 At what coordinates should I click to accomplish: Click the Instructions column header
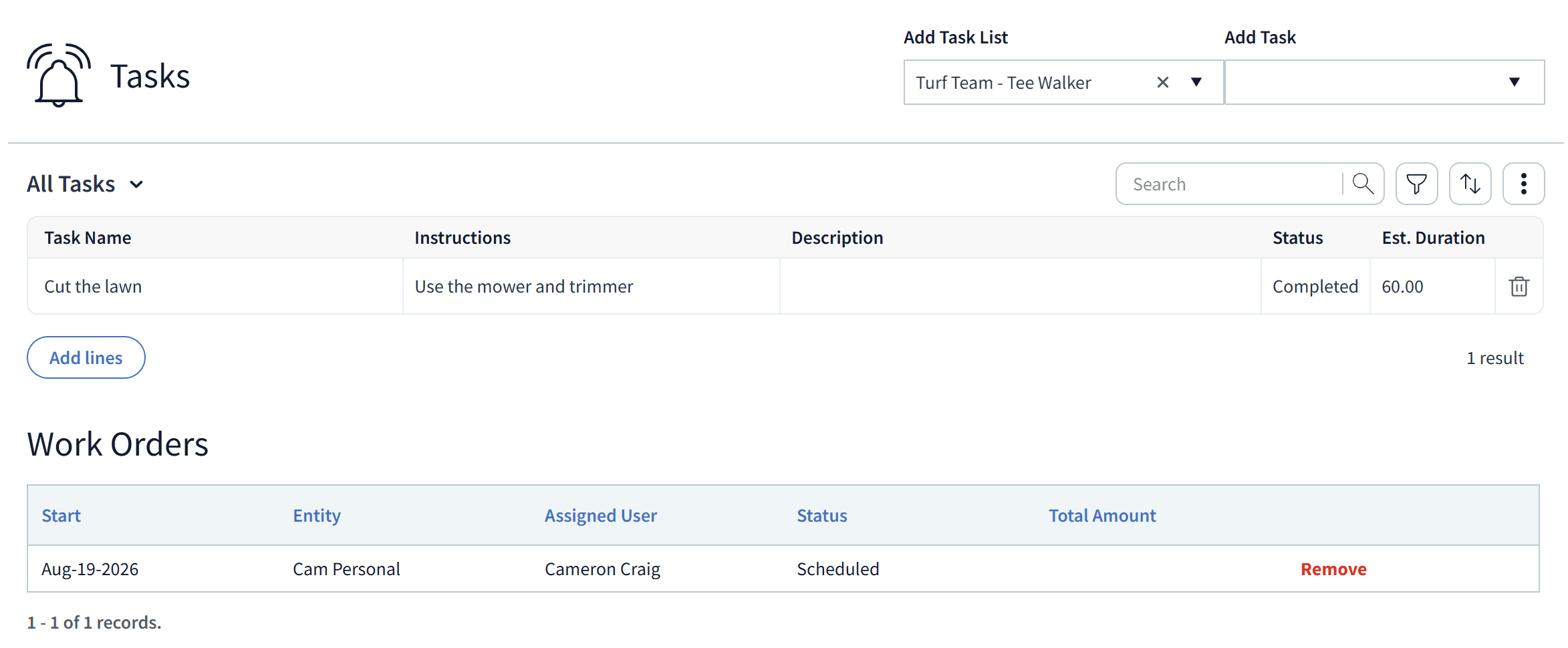(463, 238)
